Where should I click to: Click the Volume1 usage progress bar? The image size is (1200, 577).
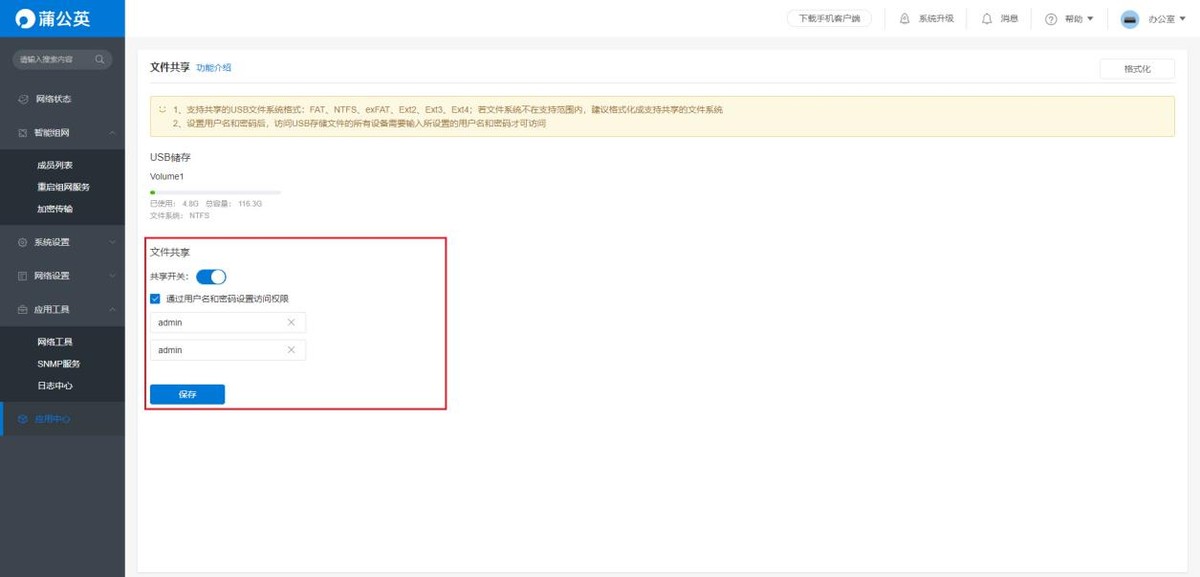[215, 191]
